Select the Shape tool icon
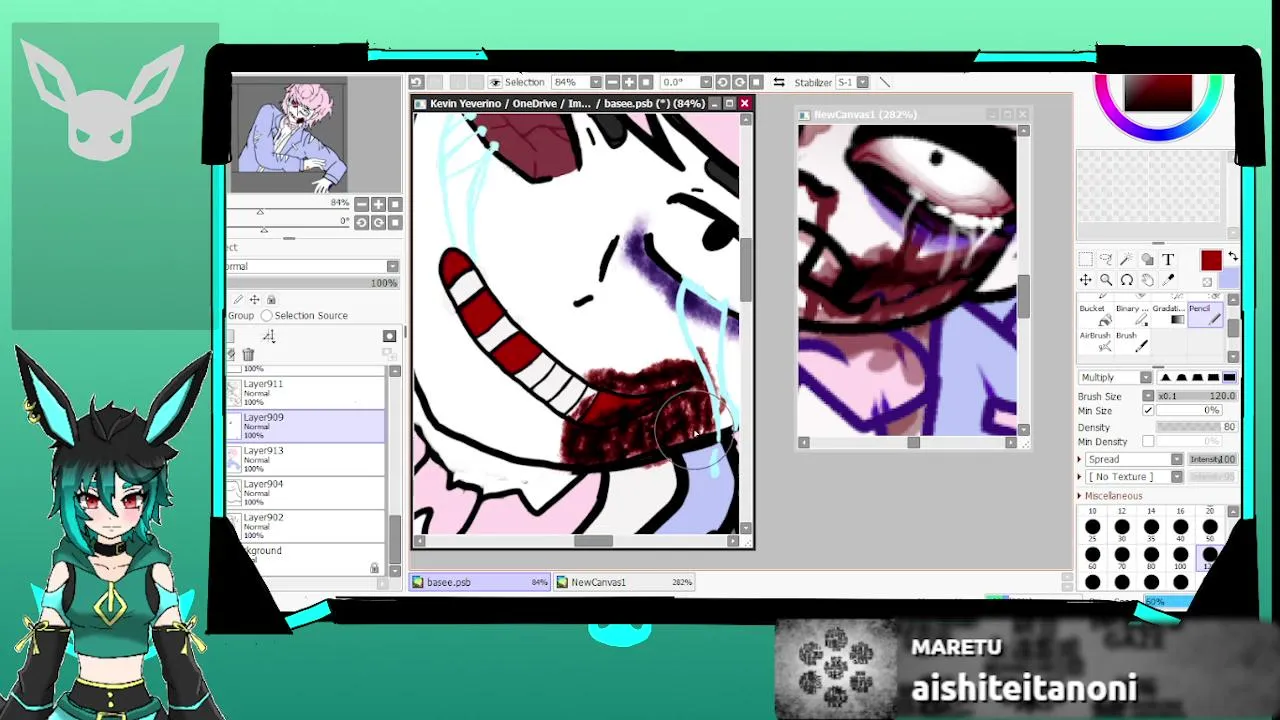This screenshot has width=1280, height=720. (x=1147, y=260)
